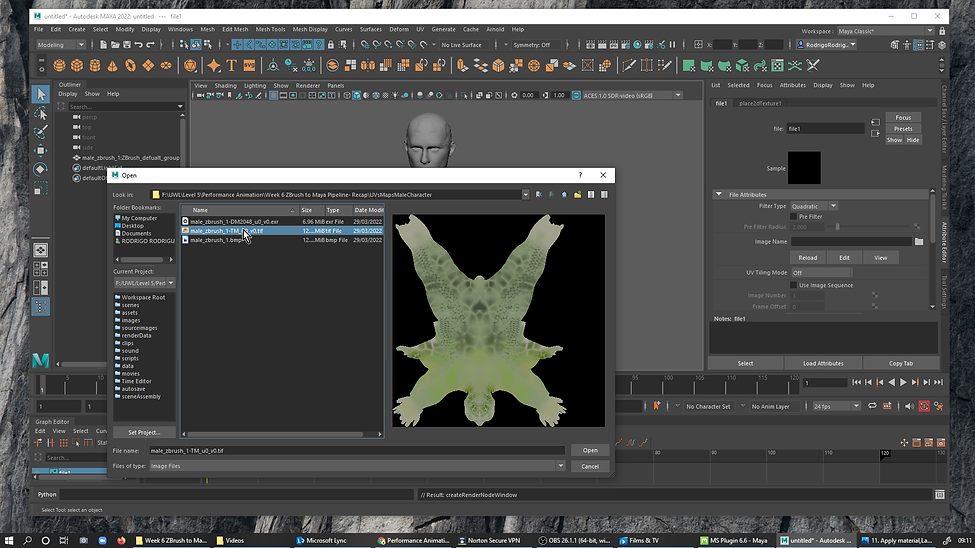The height and width of the screenshot is (548, 975).
Task: Activate the Lasso select tool
Action: 41,113
